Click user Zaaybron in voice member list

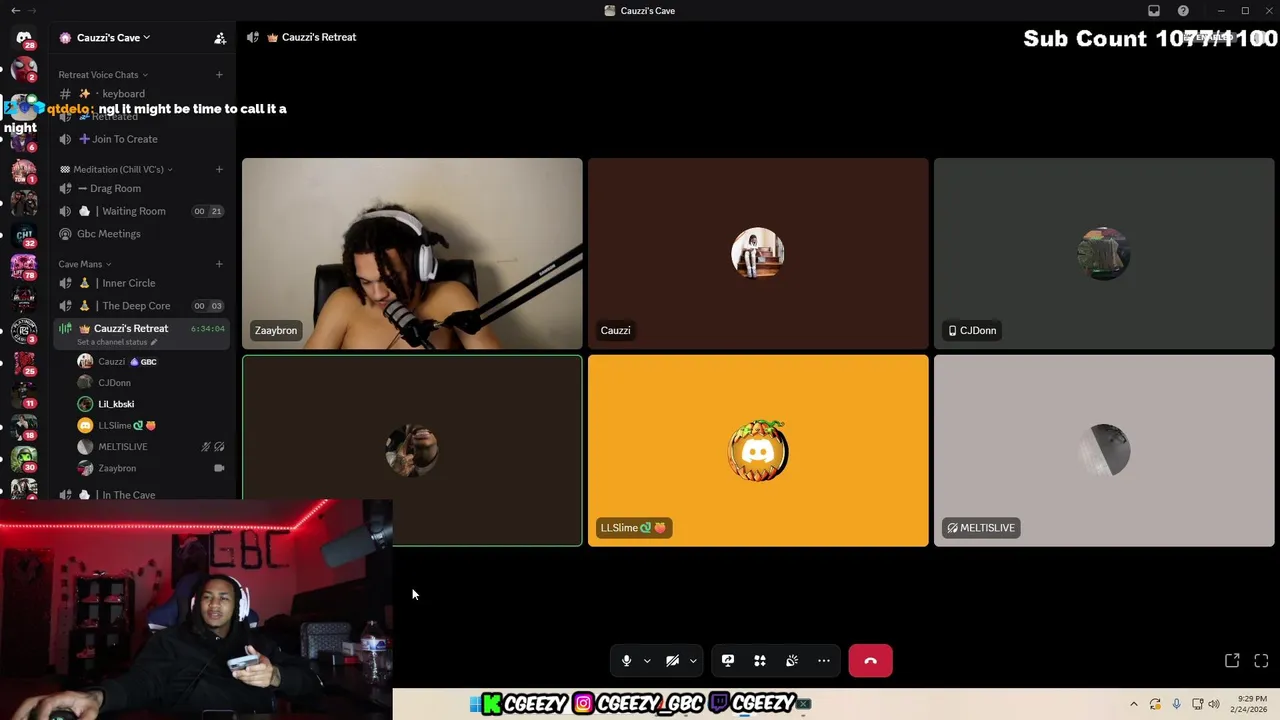(x=150, y=468)
